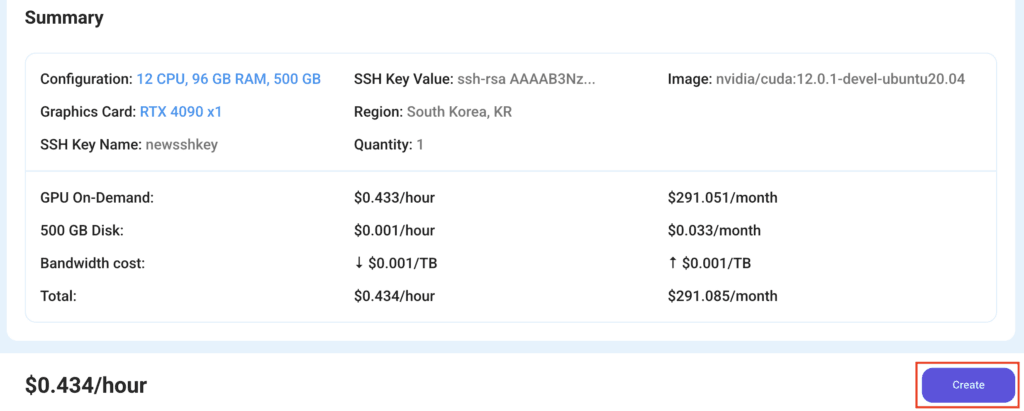The image size is (1024, 411).
Task: Open the RTX 4090 x1 graphics card link
Action: (x=181, y=112)
